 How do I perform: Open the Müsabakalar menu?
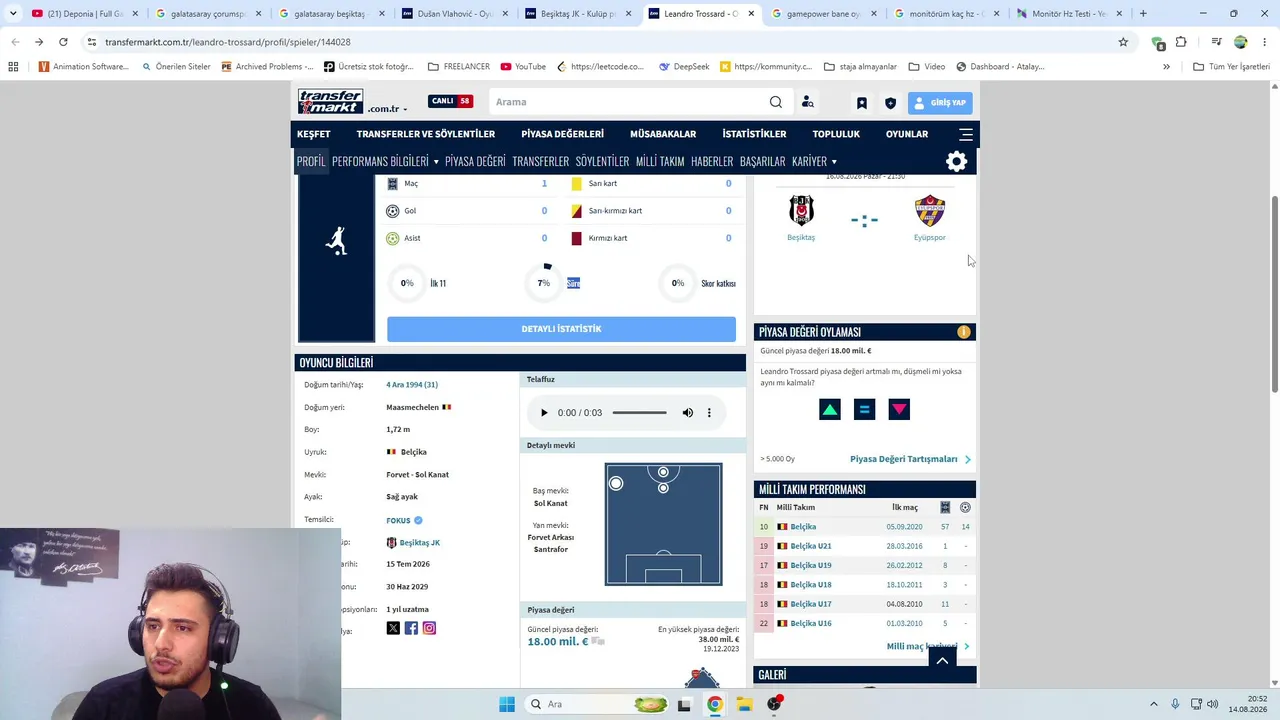click(663, 134)
